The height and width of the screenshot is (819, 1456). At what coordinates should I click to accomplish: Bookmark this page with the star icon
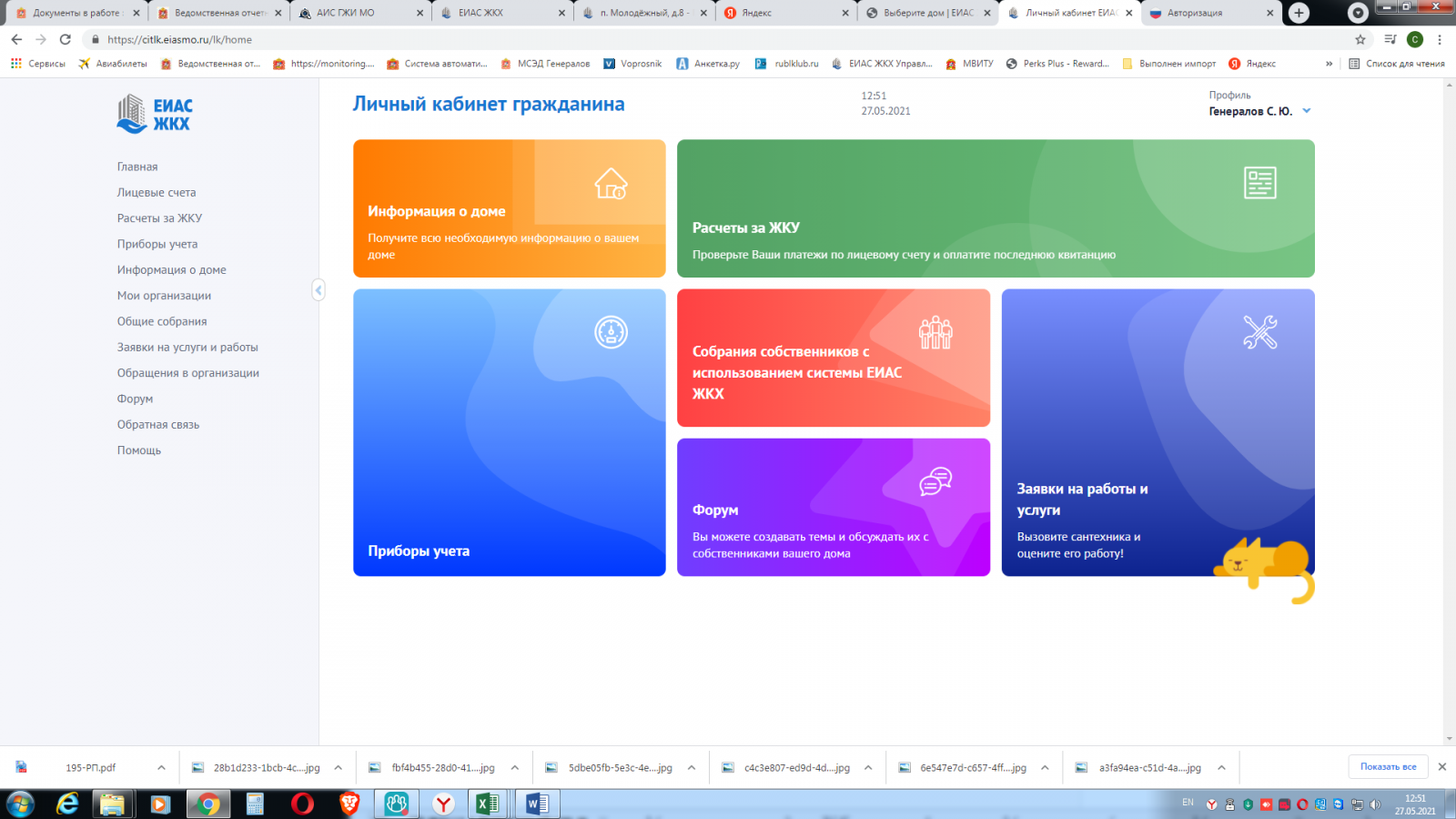point(1360,39)
